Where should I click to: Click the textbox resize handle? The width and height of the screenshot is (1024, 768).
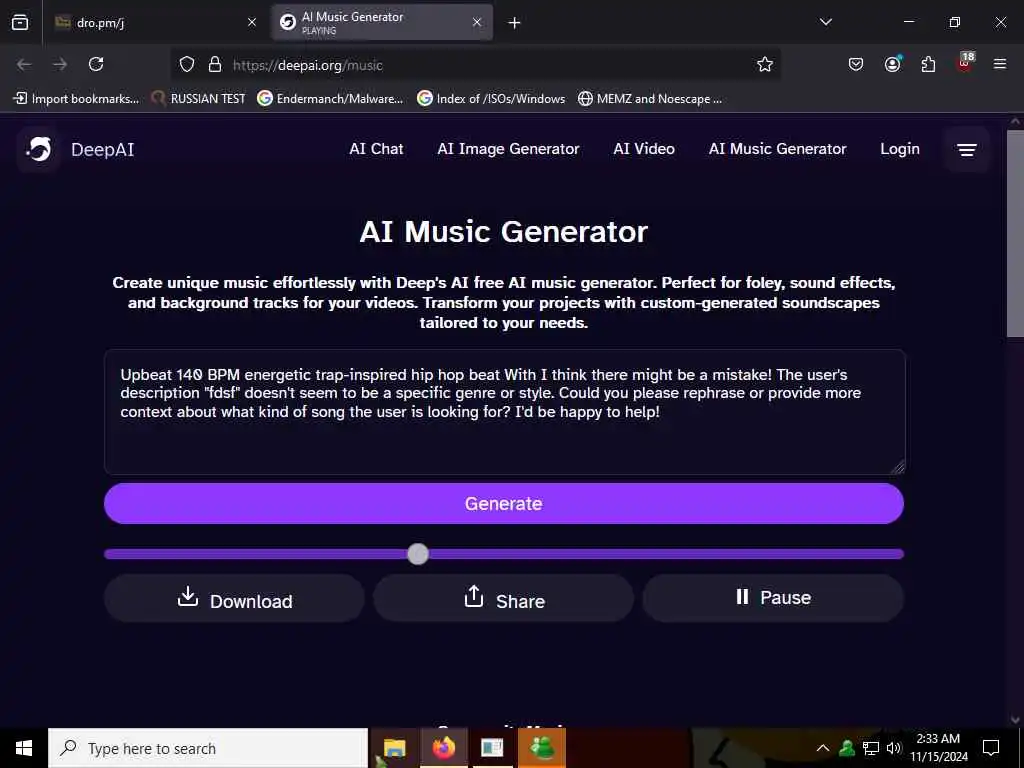click(x=898, y=467)
